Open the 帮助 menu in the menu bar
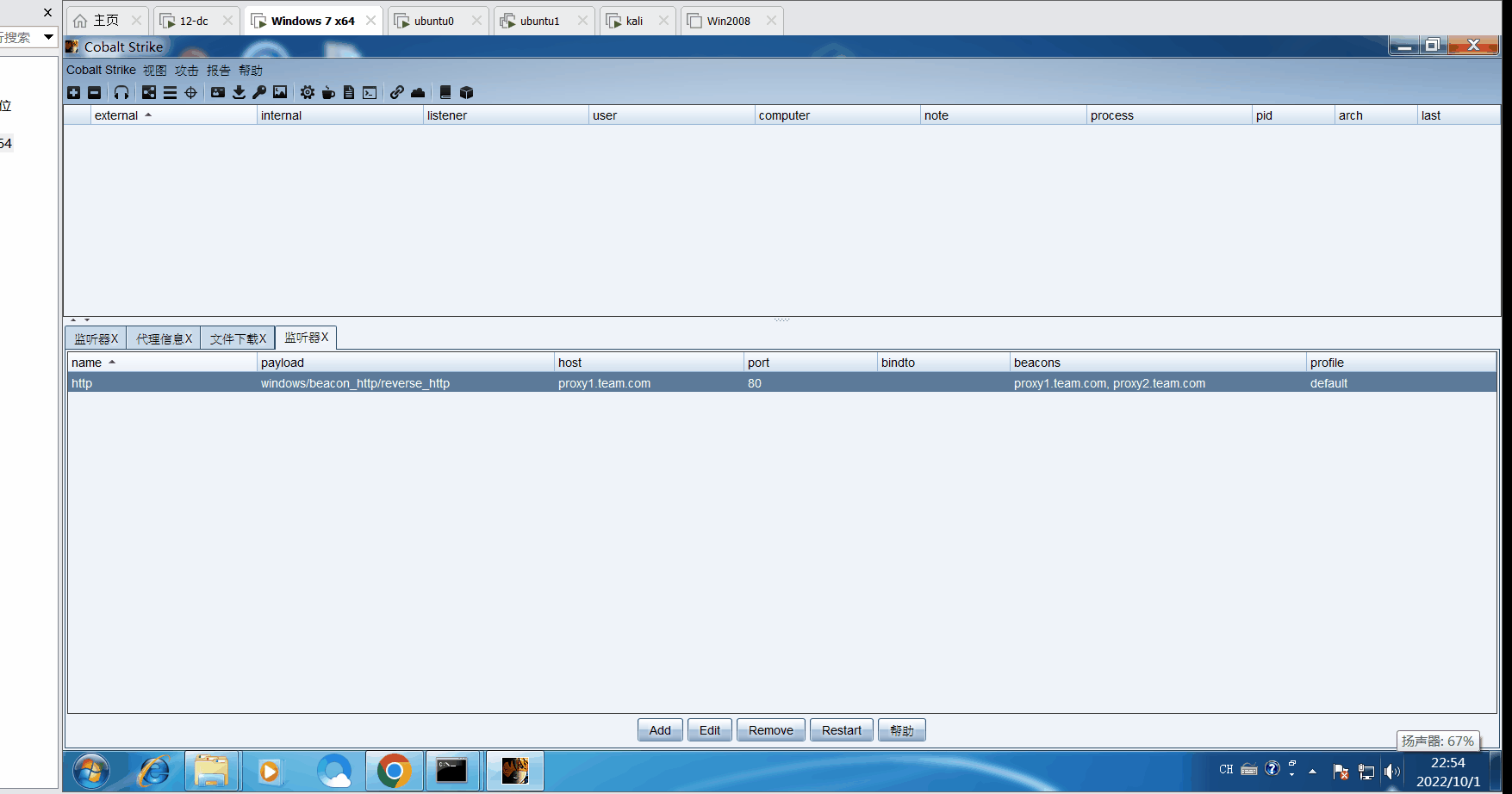 coord(251,70)
